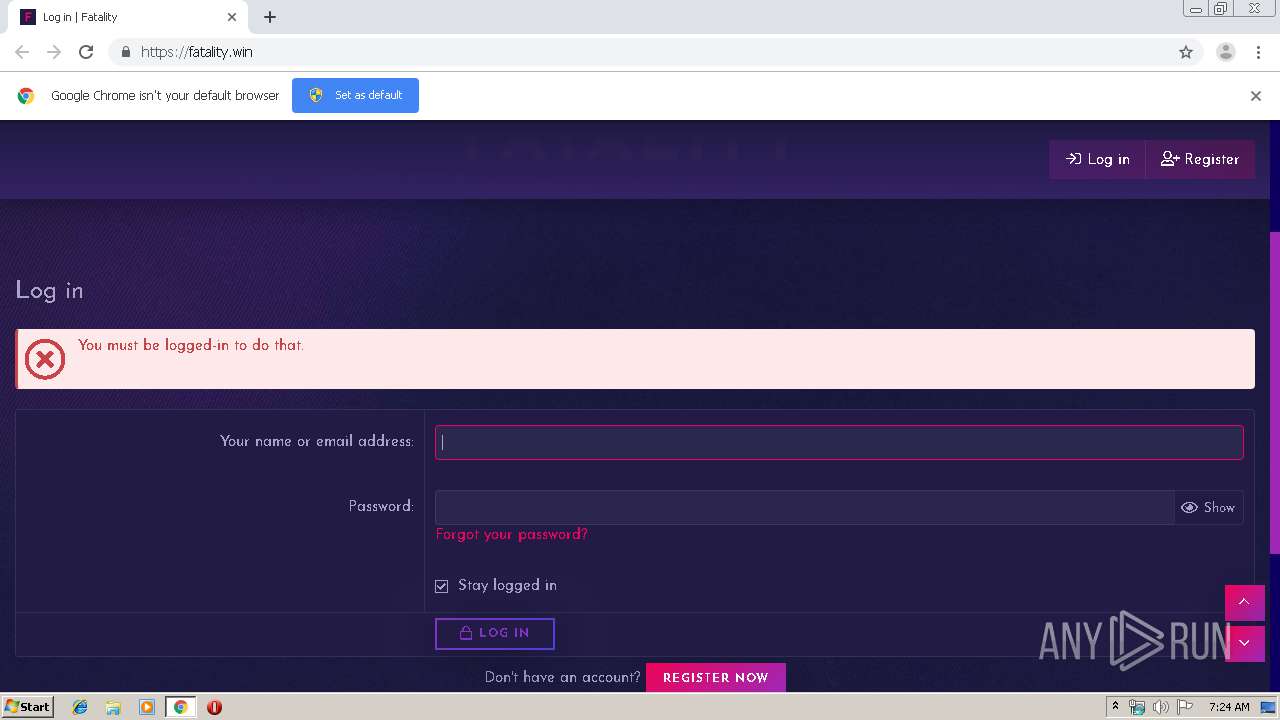Dismiss the default browser notification bar
Screen dimensions: 1280x720
pos(1256,96)
